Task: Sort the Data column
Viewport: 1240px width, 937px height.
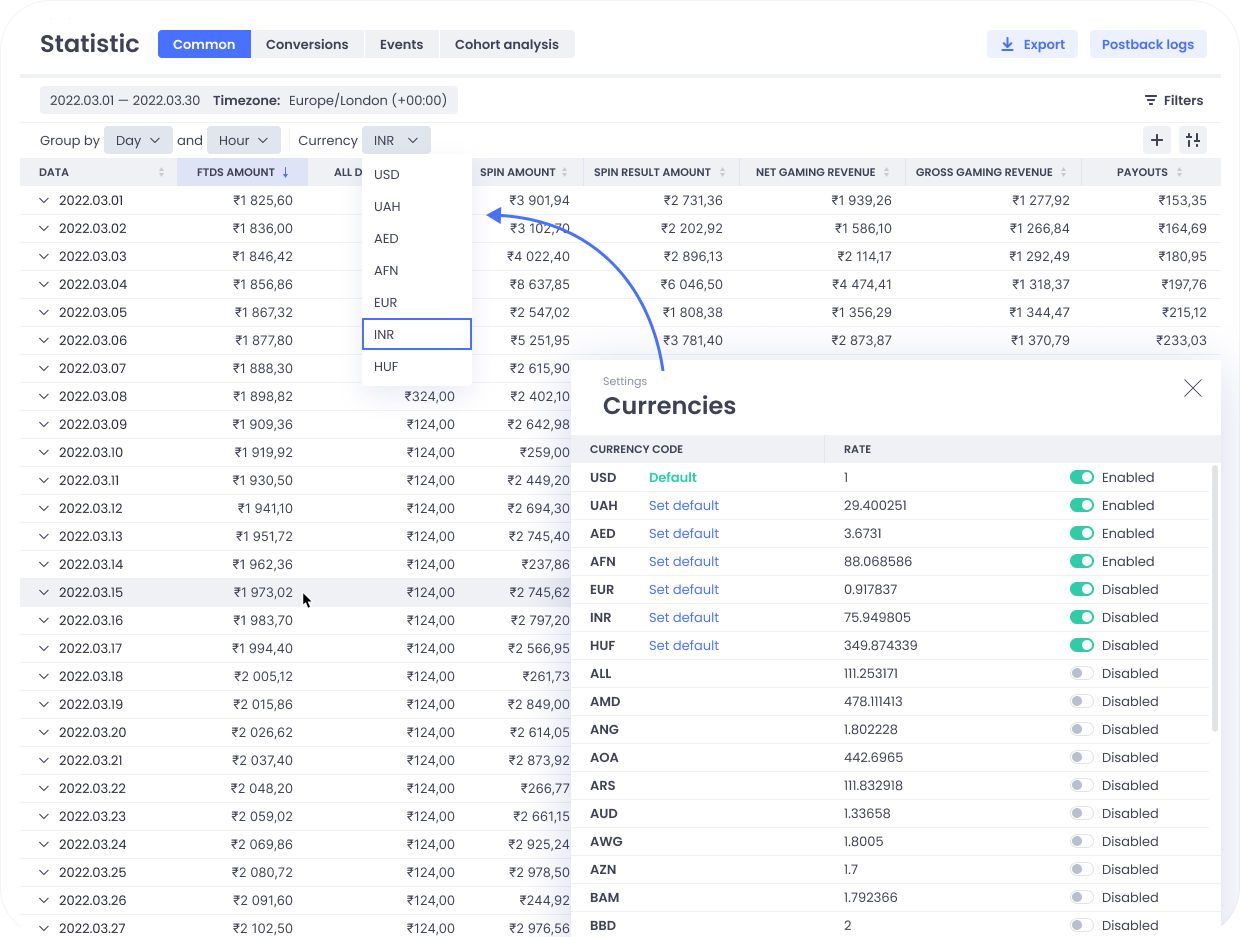Action: tap(162, 172)
